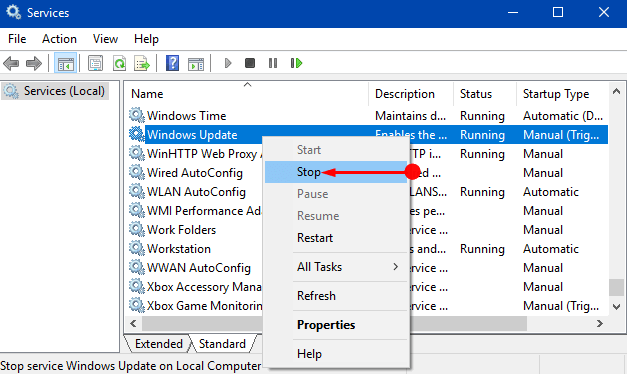The image size is (627, 374).
Task: Click the Back arrow toolbar icon
Action: 11,63
